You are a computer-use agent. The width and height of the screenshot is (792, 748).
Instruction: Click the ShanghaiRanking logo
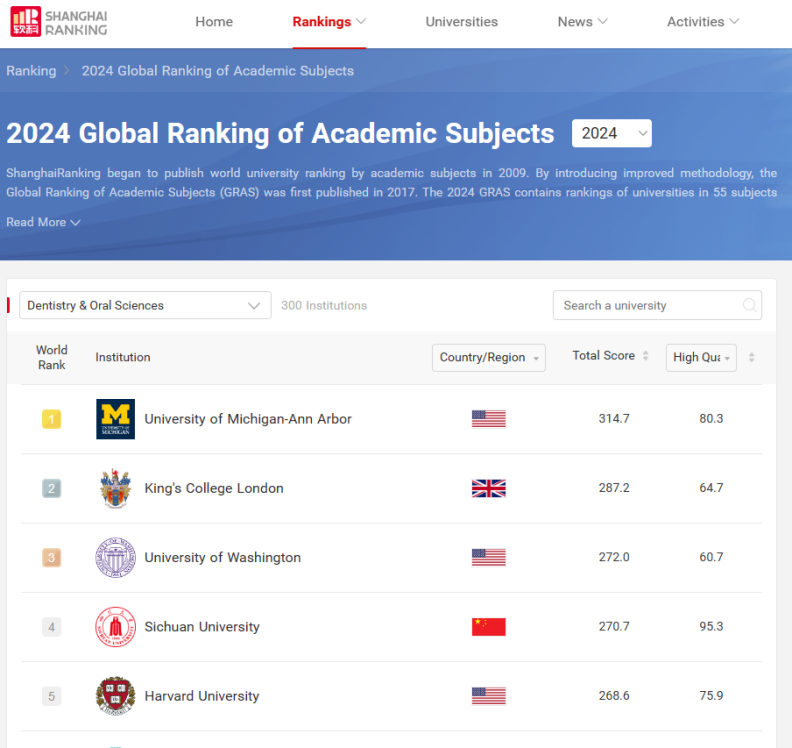coord(58,22)
